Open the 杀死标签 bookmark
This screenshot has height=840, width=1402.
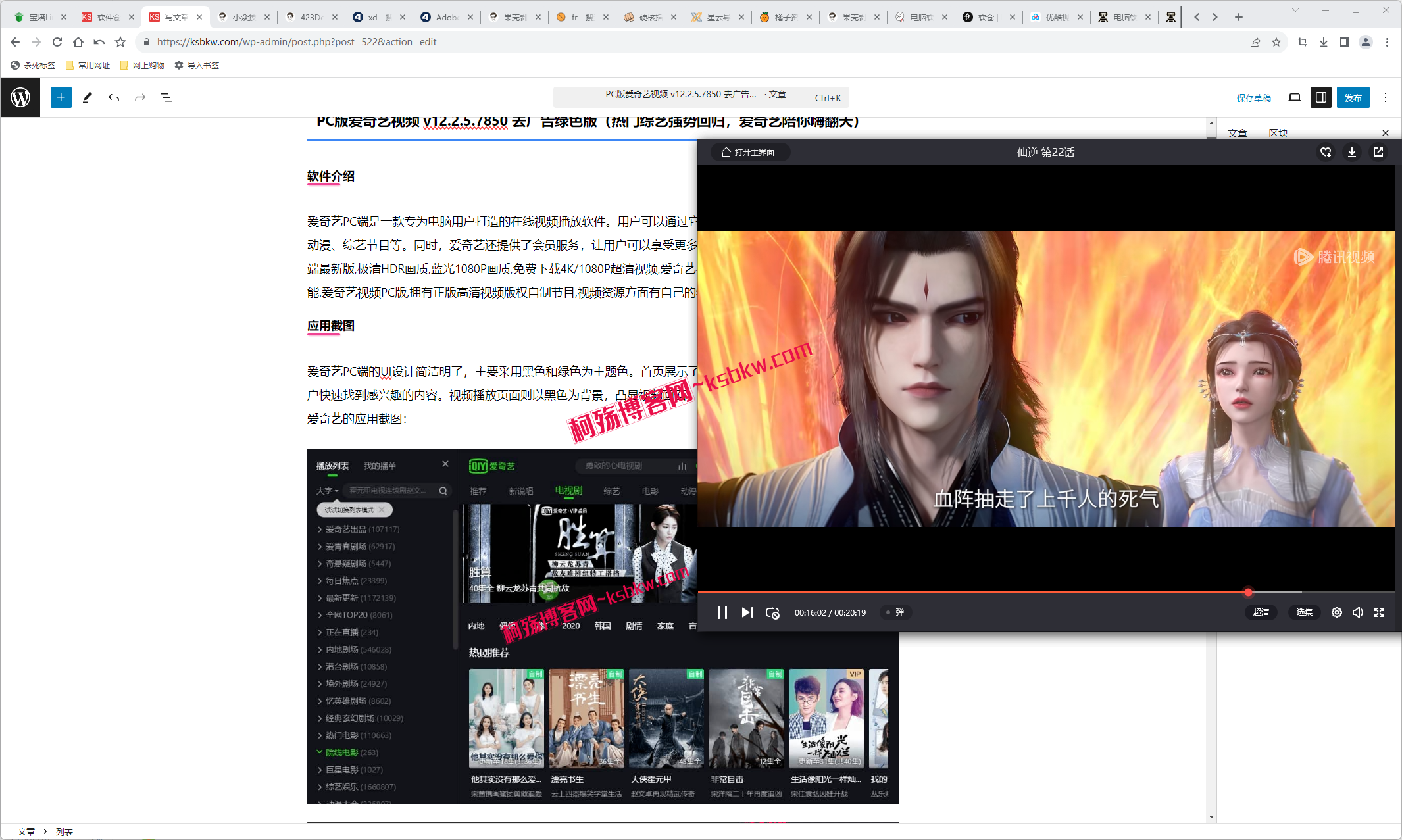point(33,65)
